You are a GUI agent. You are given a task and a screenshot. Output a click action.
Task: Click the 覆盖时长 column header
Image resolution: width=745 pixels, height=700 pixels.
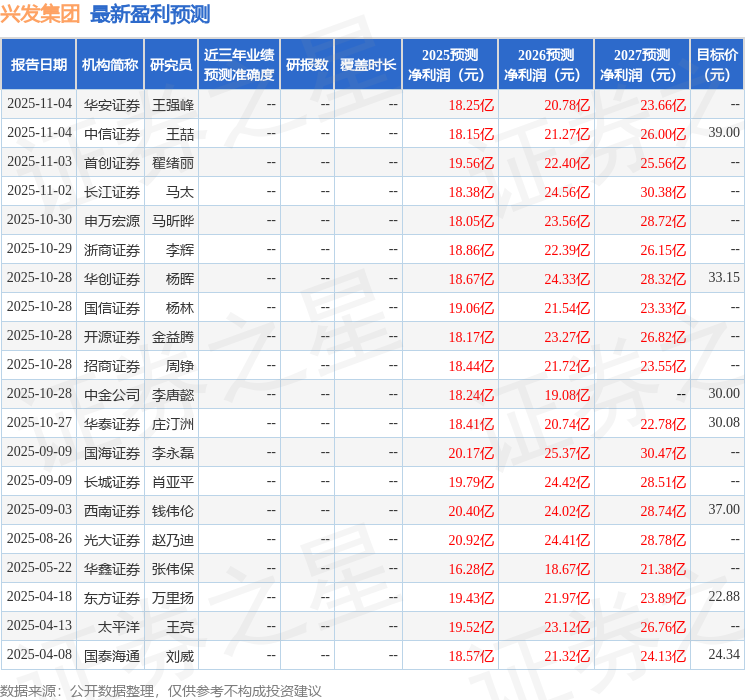point(368,65)
